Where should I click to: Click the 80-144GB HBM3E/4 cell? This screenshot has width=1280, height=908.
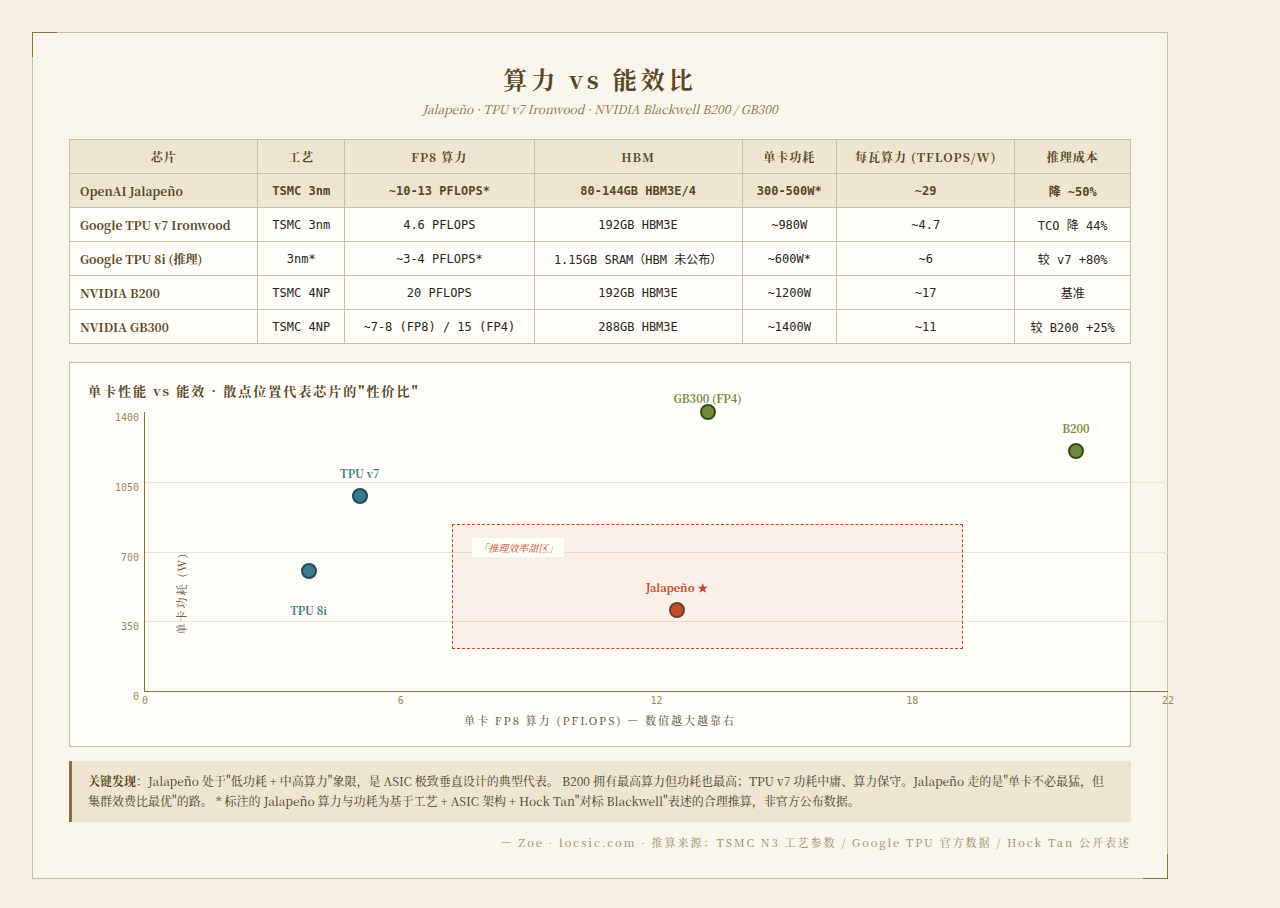(638, 191)
